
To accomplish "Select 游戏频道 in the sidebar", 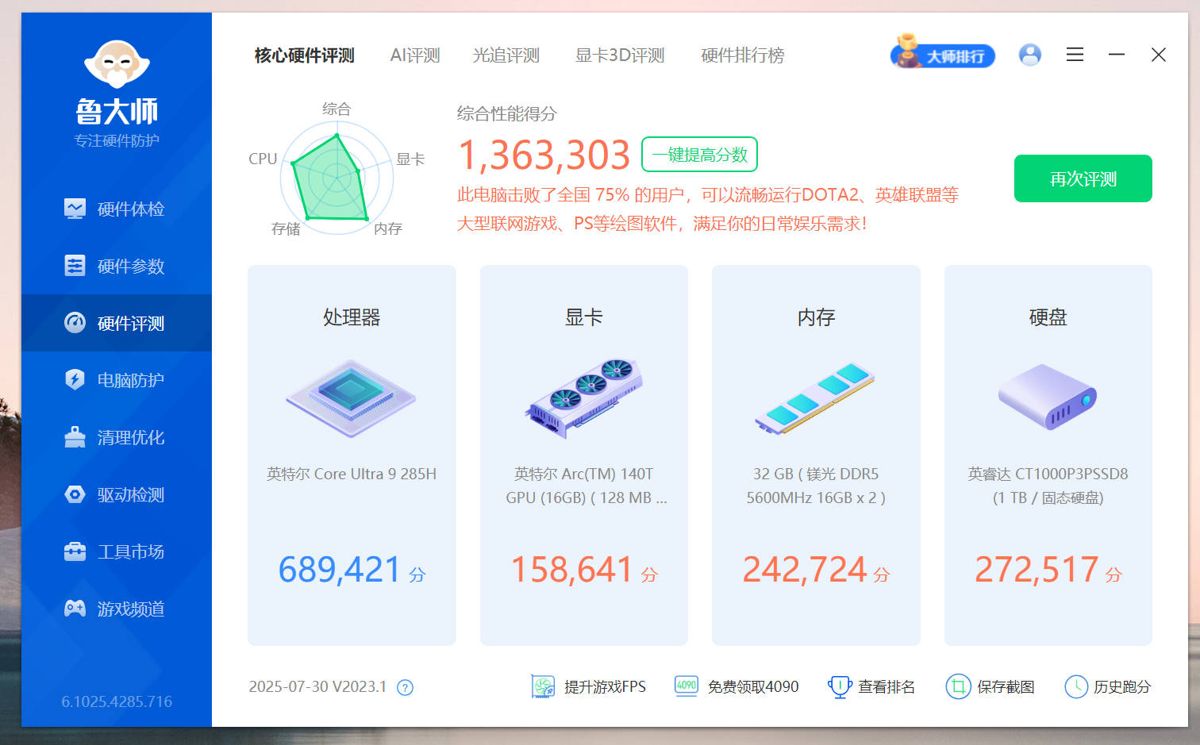I will (x=116, y=609).
